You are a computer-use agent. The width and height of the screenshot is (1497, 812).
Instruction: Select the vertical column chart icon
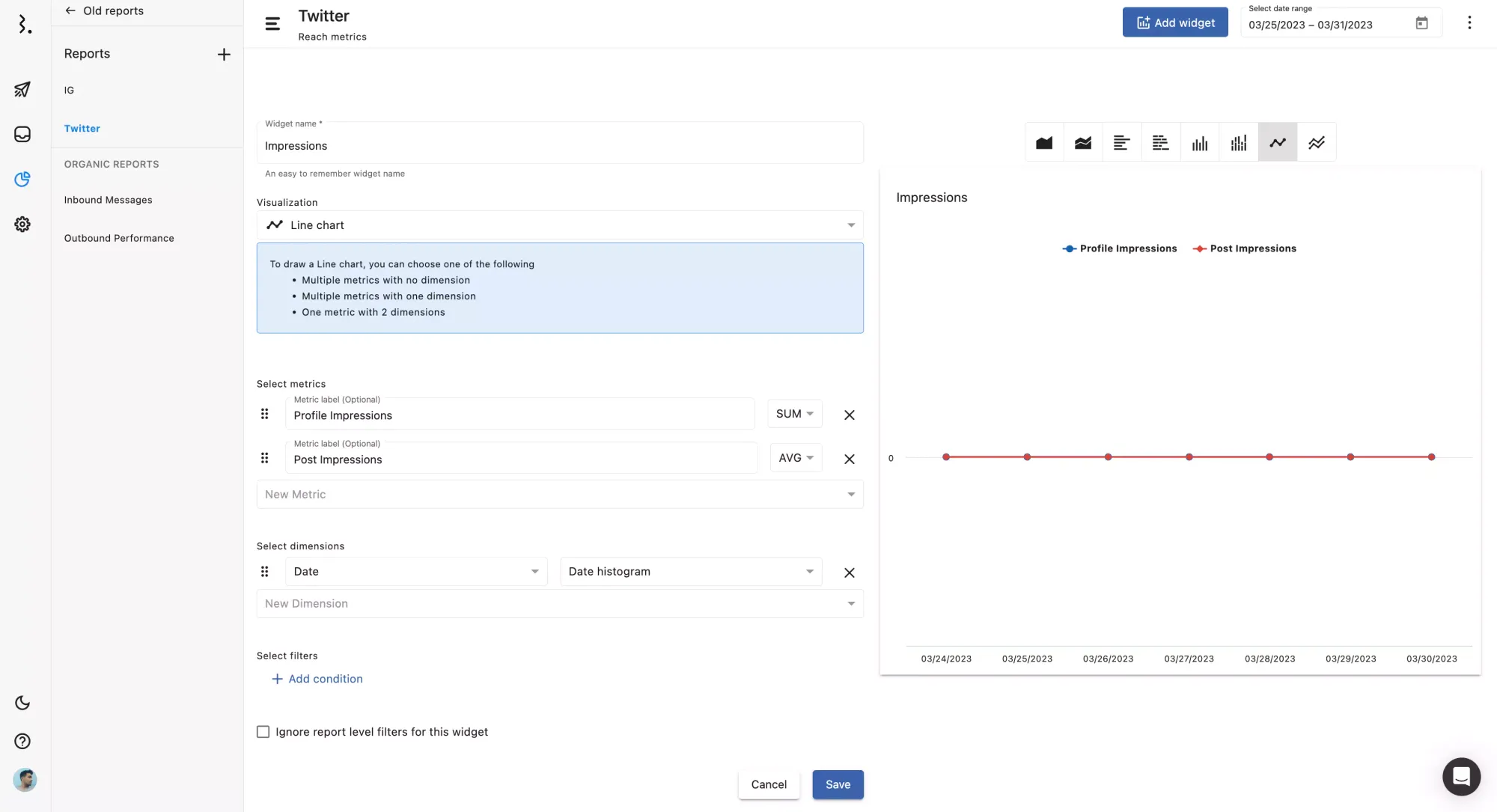pos(1200,142)
